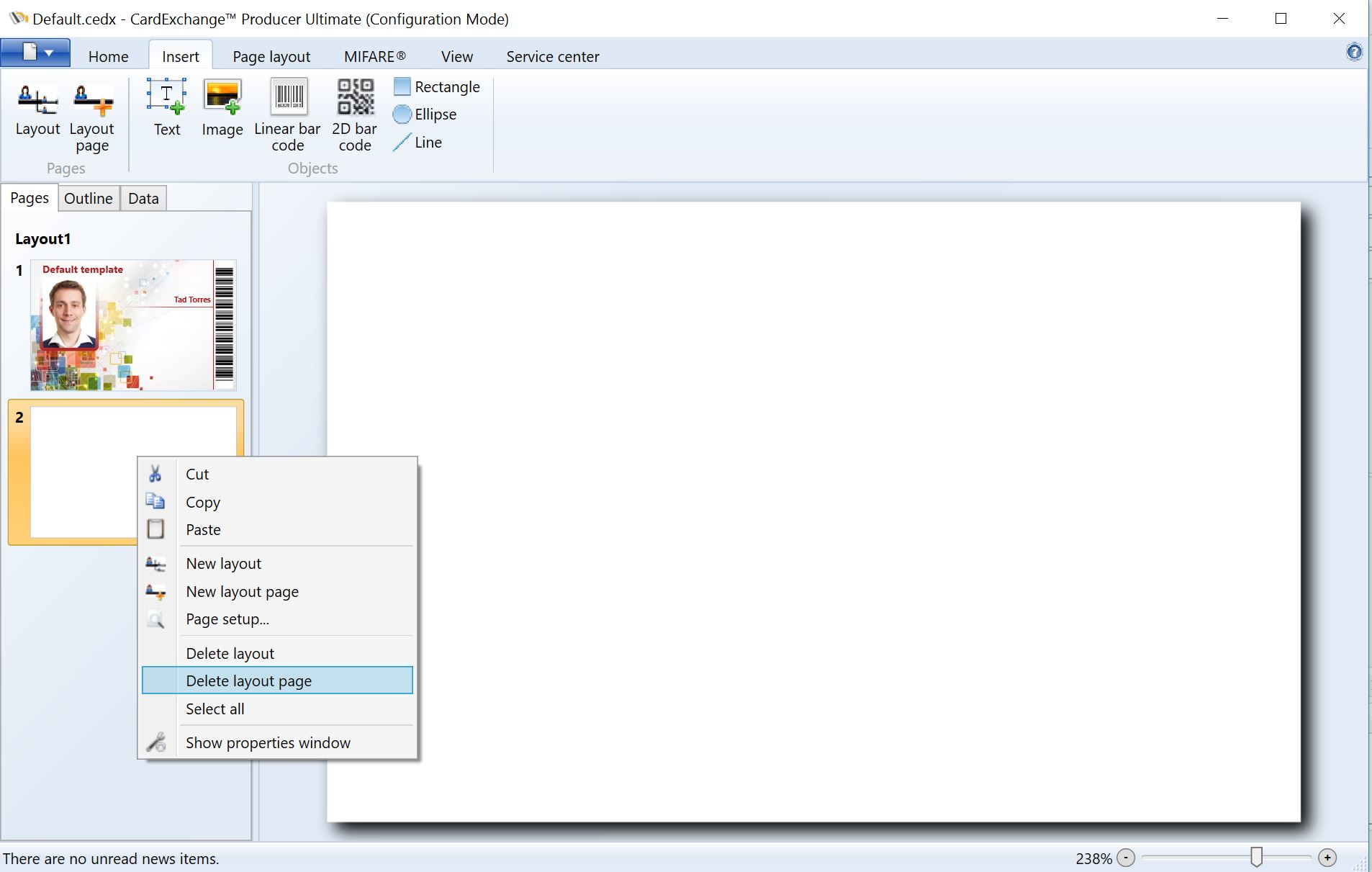Add a Linear bar code
The width and height of the screenshot is (1372, 872).
point(287,115)
